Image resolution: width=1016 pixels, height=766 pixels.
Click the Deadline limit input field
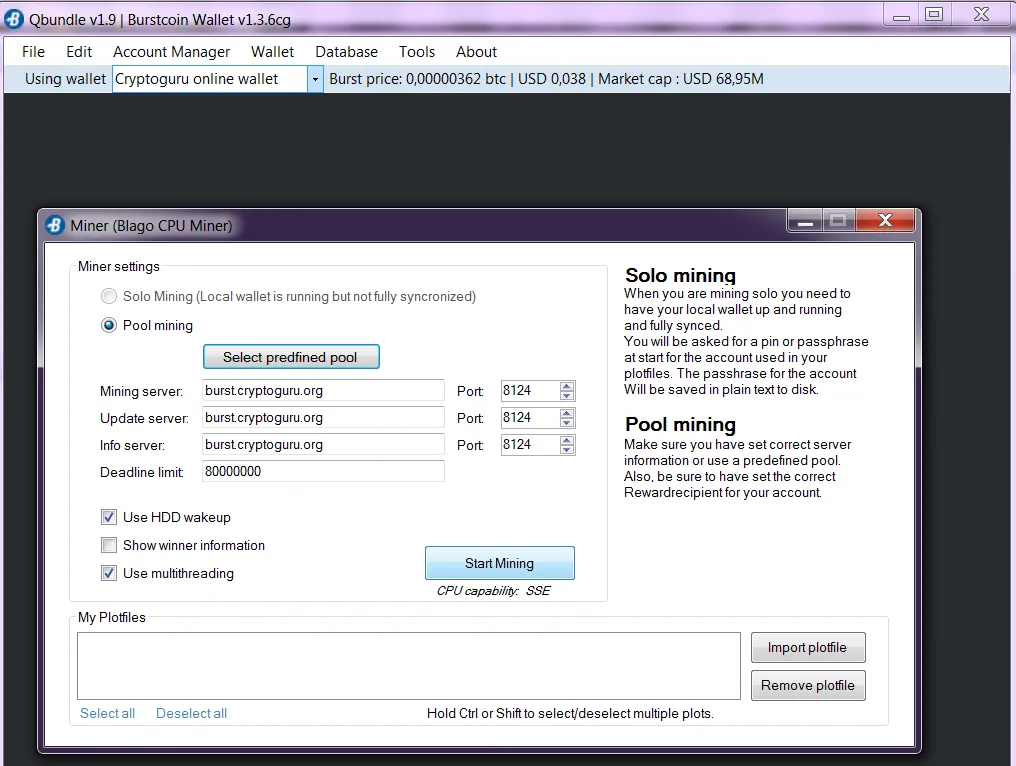point(323,472)
